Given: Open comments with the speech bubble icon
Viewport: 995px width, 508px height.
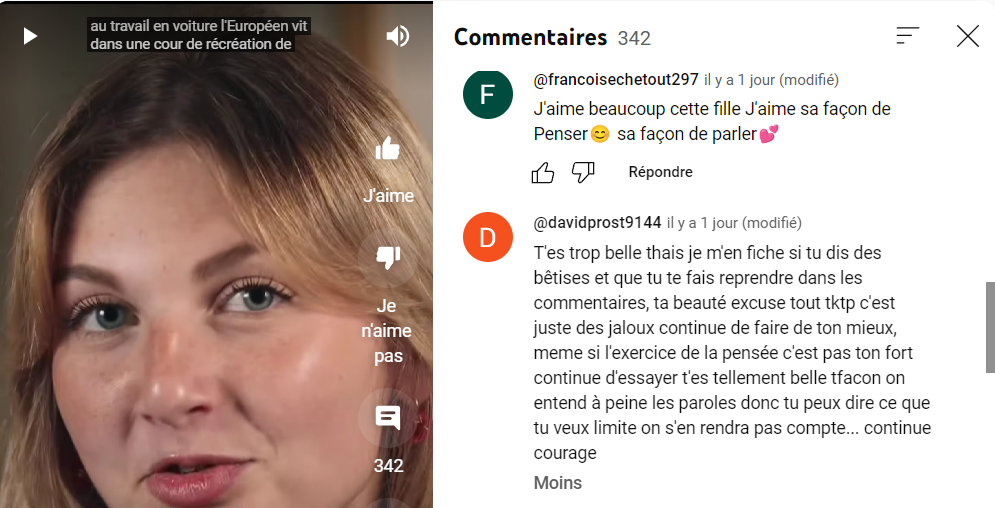Looking at the screenshot, I should 388,418.
